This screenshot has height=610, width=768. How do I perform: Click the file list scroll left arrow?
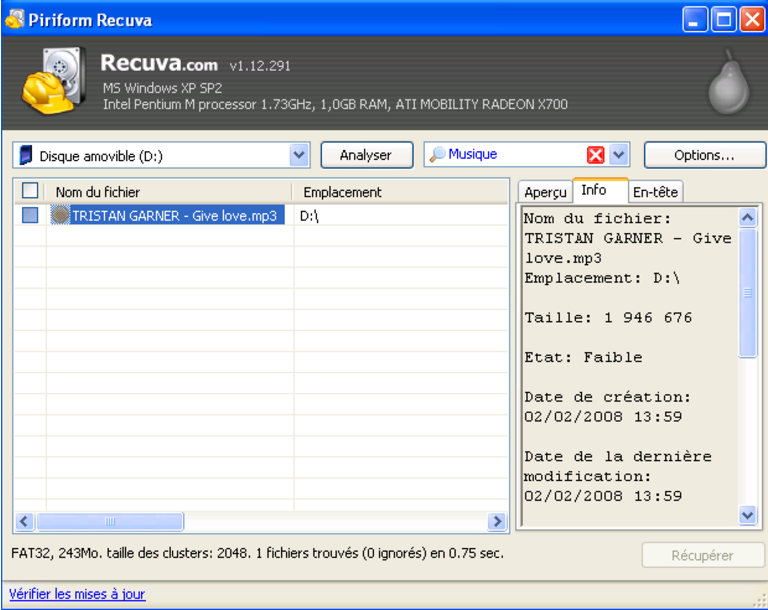pos(25,521)
